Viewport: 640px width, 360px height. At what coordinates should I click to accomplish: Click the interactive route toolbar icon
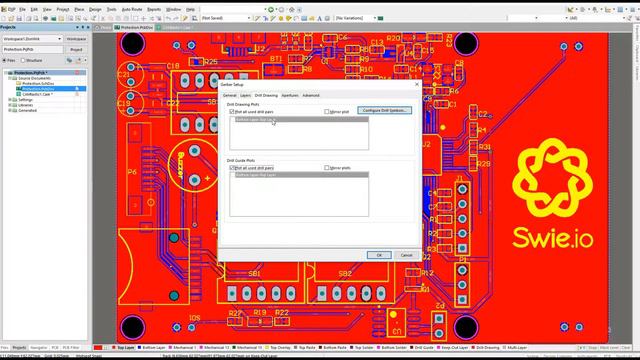[x=258, y=18]
